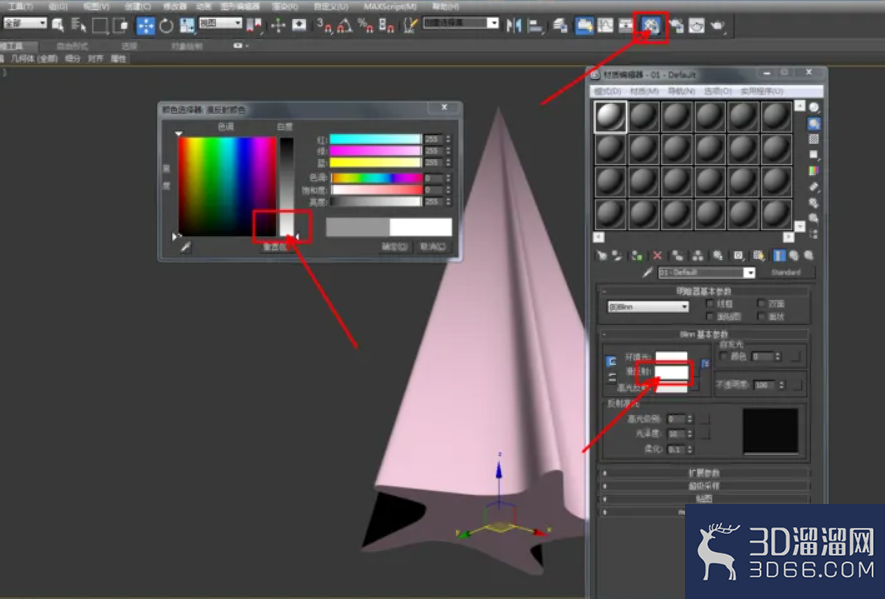The height and width of the screenshot is (599, 885).
Task: Open the Blinn shader type dropdown
Action: click(x=648, y=307)
